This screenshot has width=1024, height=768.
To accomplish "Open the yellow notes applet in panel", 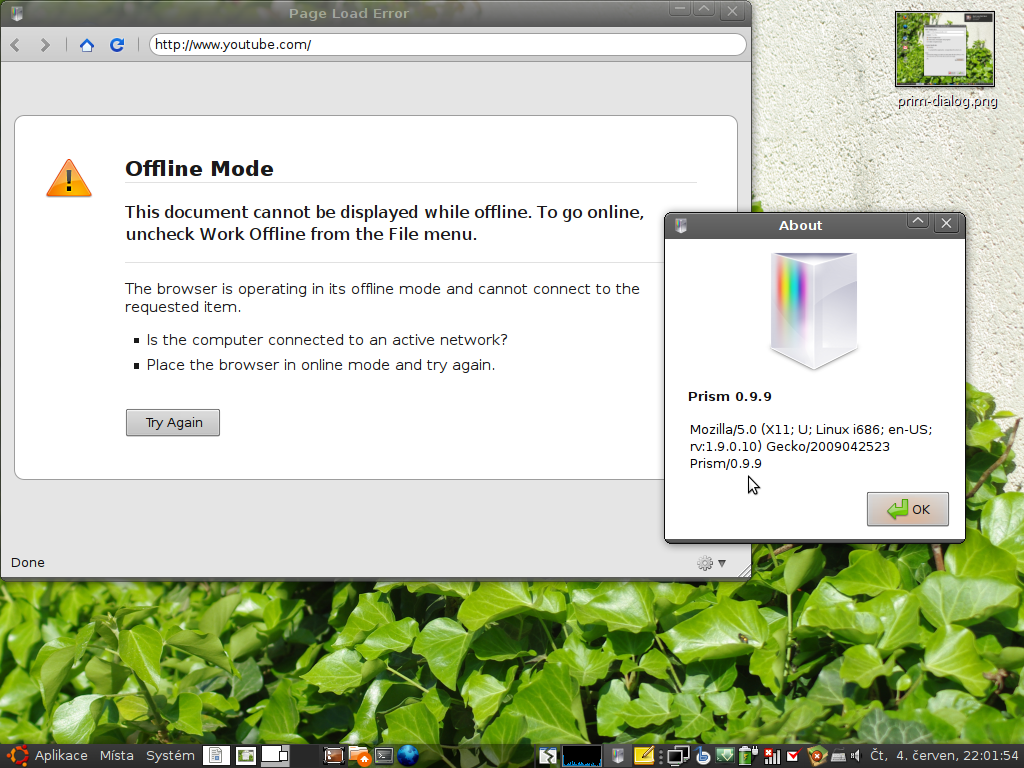I will (644, 756).
